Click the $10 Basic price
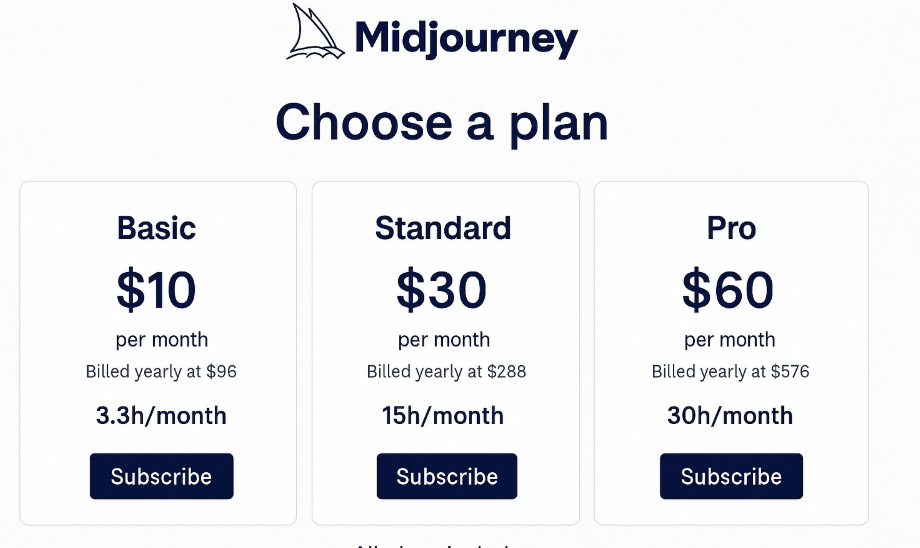Screen dimensions: 920x548 coord(156,289)
